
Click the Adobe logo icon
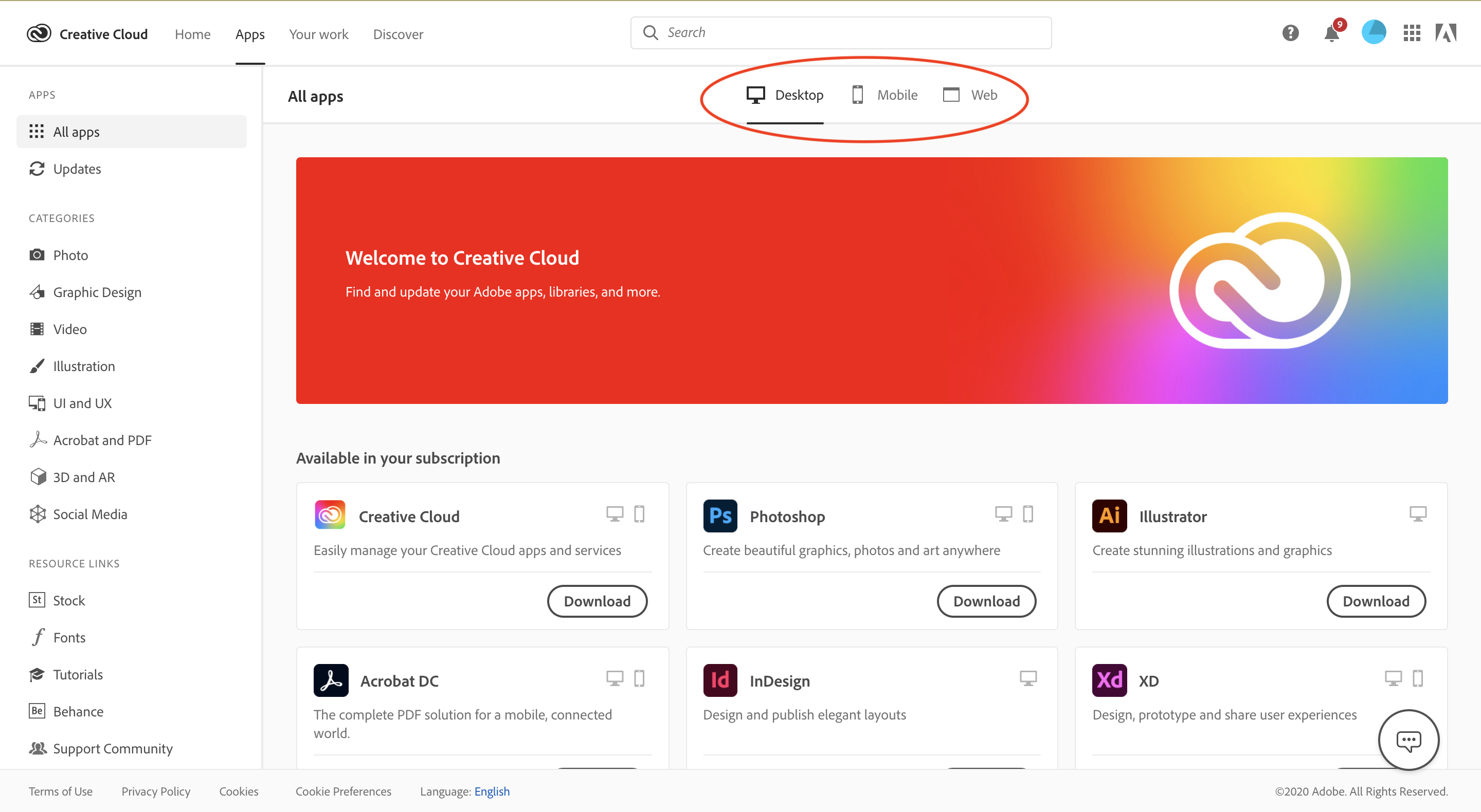pos(1446,33)
